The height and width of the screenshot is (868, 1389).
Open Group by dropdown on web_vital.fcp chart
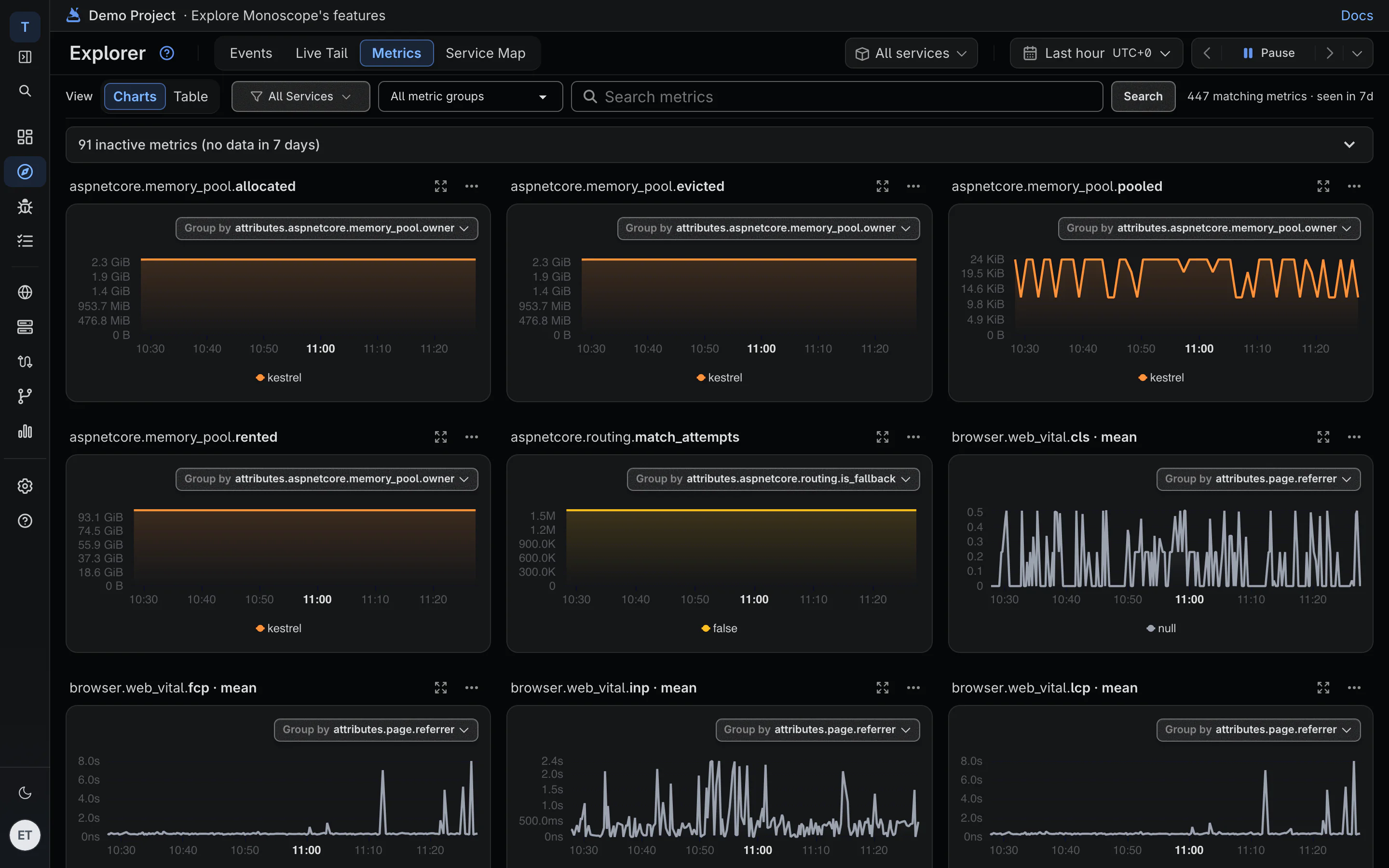376,730
